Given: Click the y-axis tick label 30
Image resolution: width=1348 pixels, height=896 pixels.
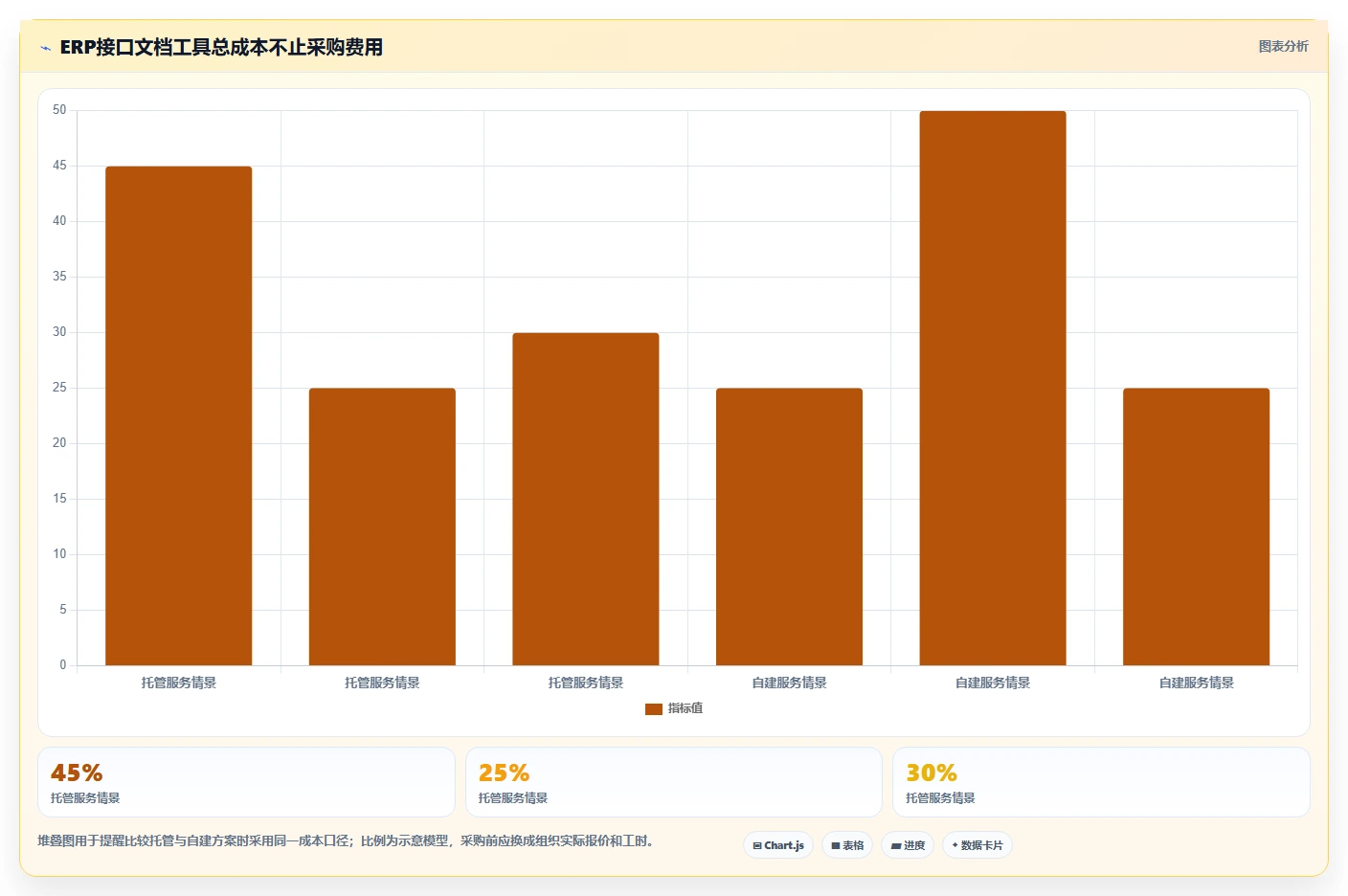Looking at the screenshot, I should [x=59, y=332].
